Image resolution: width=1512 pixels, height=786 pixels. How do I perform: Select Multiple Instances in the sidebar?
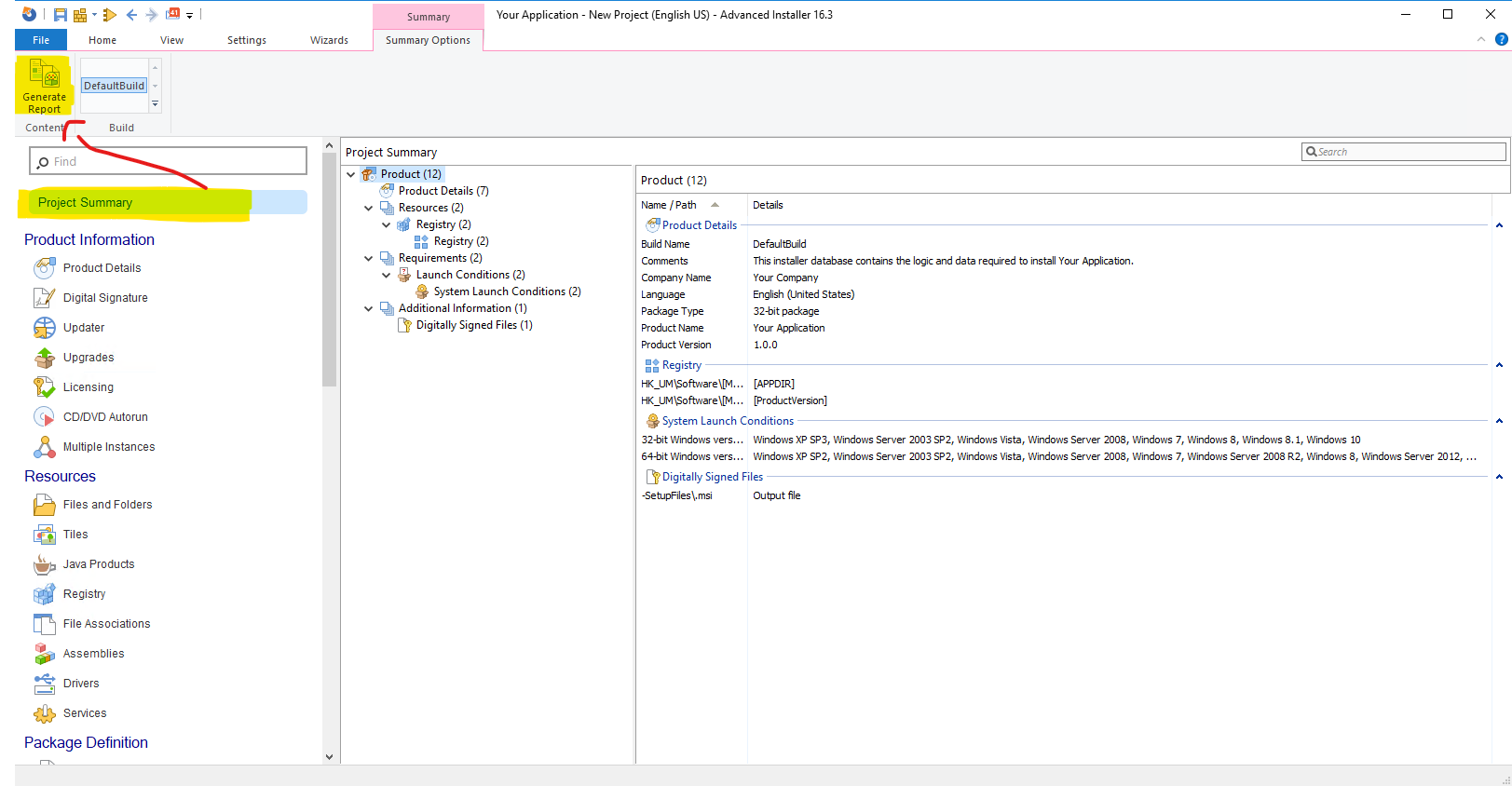(x=109, y=447)
